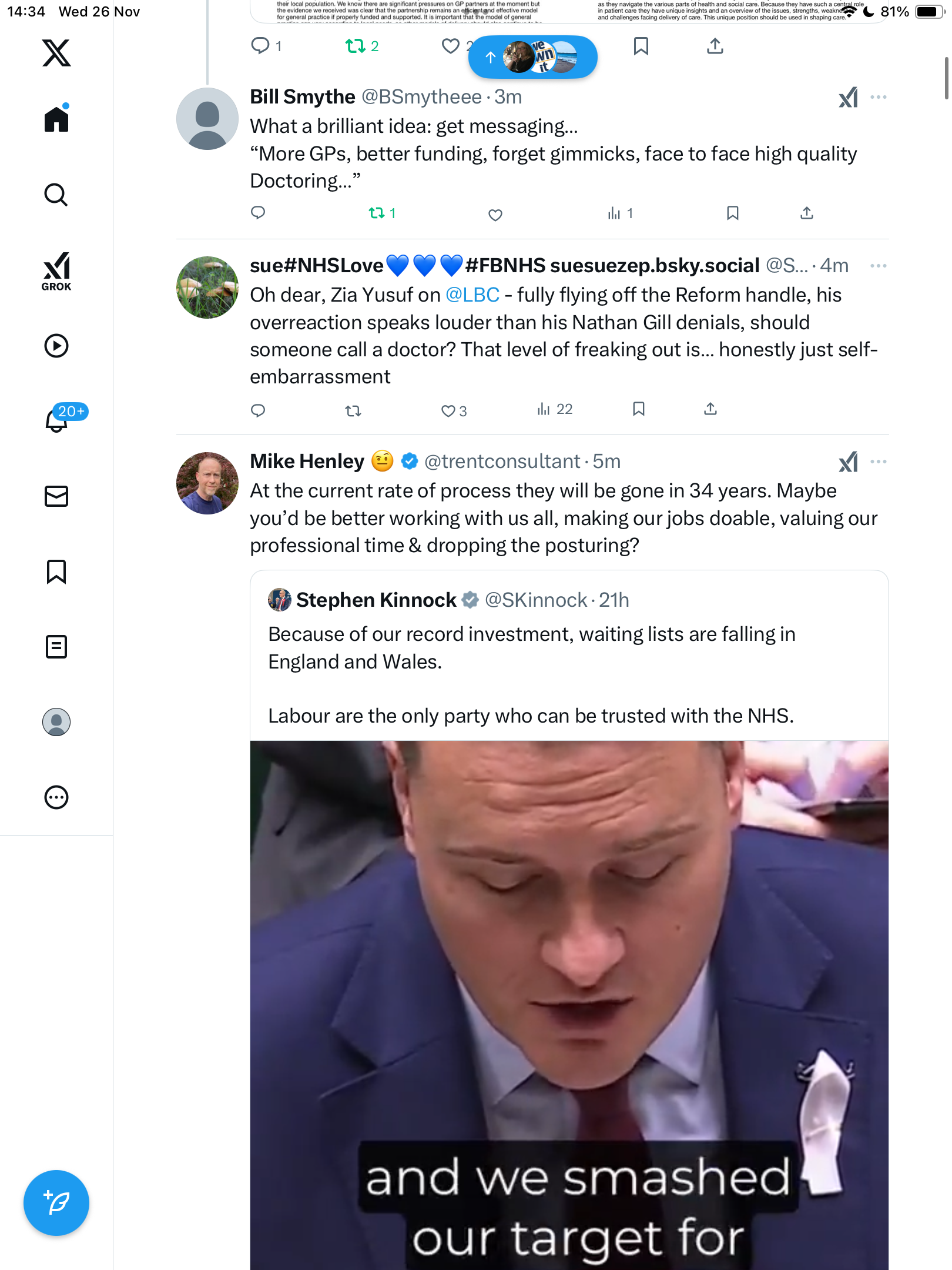Open Notifications bell with 20+ badge
Image resolution: width=952 pixels, height=1270 pixels.
[x=58, y=420]
